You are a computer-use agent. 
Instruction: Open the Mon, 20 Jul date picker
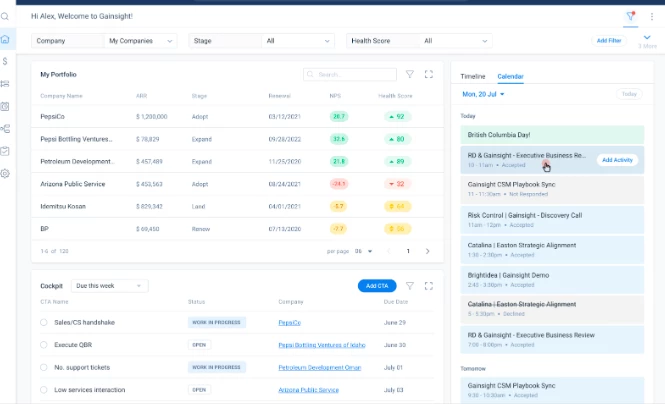pos(483,94)
